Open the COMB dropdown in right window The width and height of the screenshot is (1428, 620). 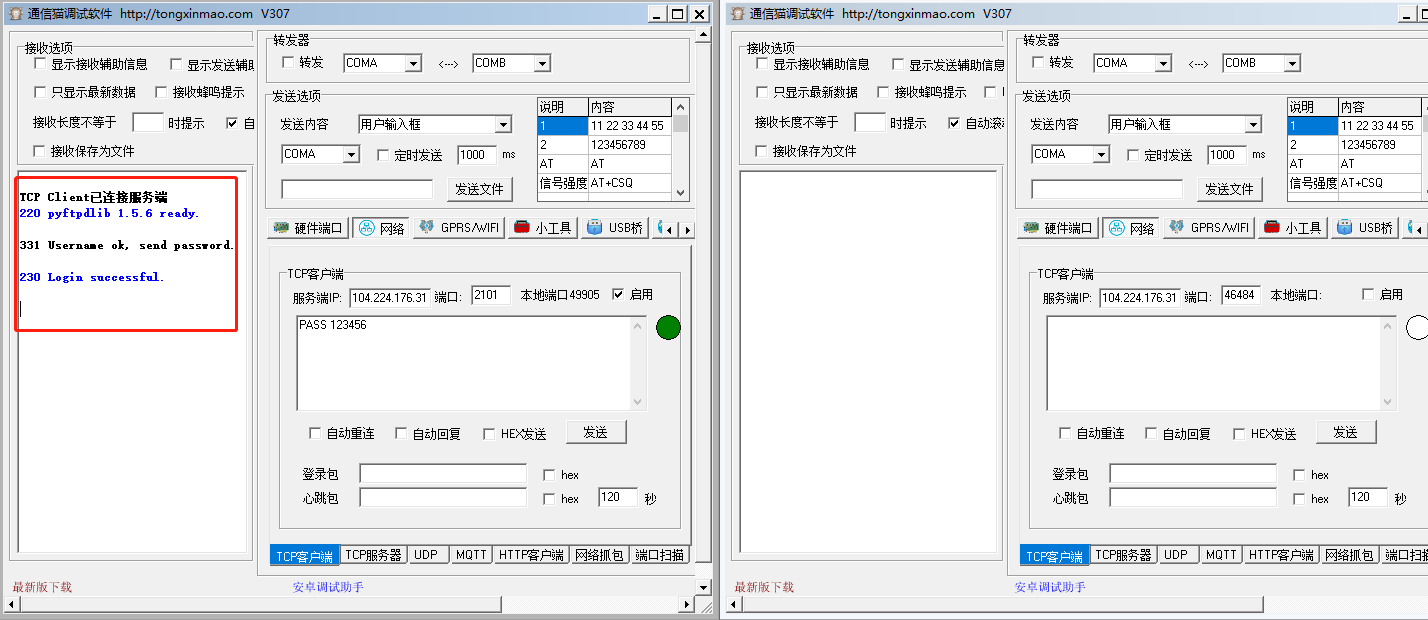click(1292, 63)
